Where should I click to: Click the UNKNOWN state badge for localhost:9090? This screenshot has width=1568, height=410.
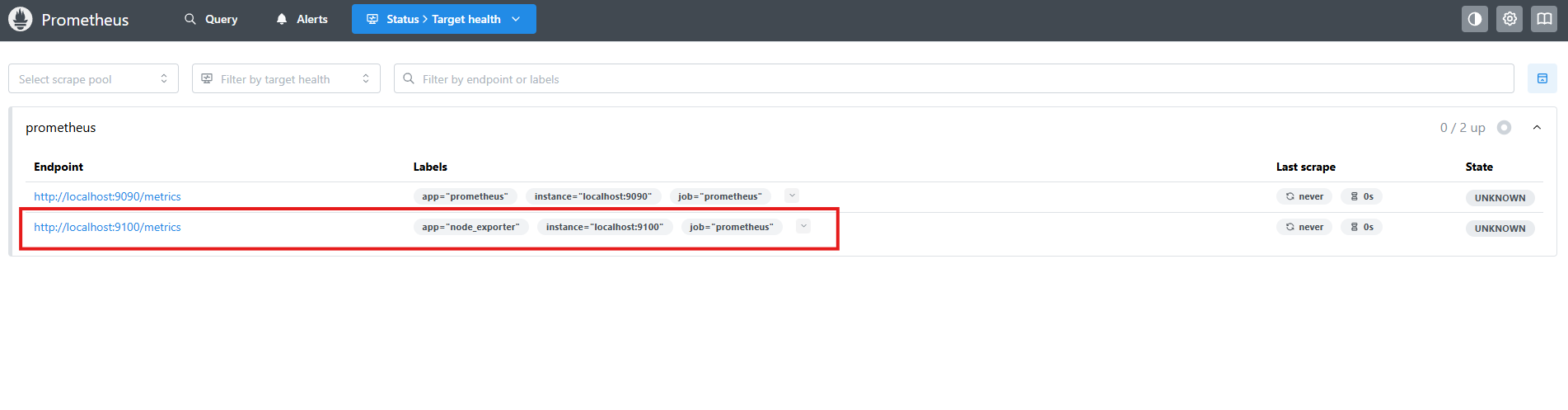coord(1499,198)
